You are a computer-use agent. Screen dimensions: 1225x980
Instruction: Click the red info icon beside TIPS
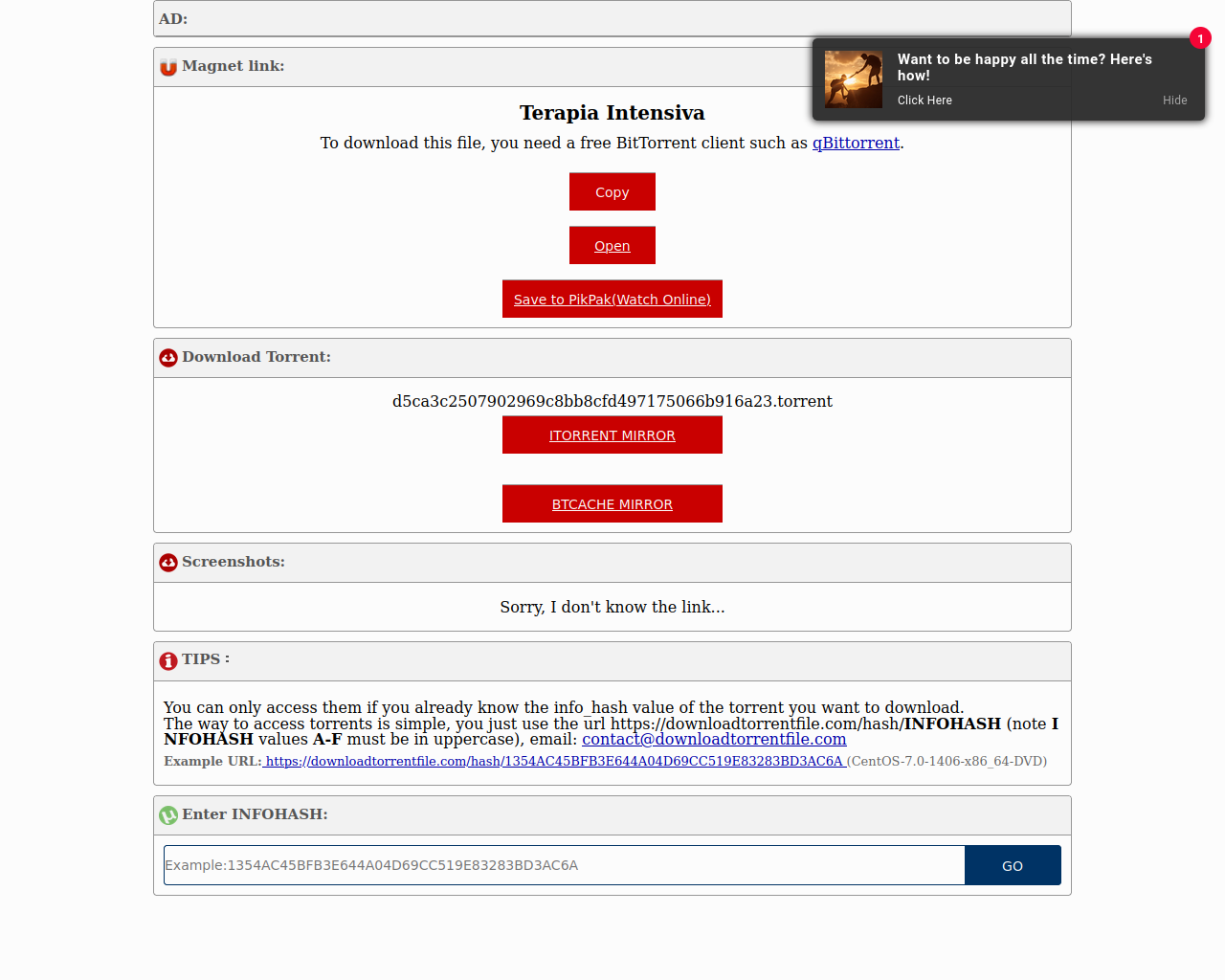pos(168,660)
